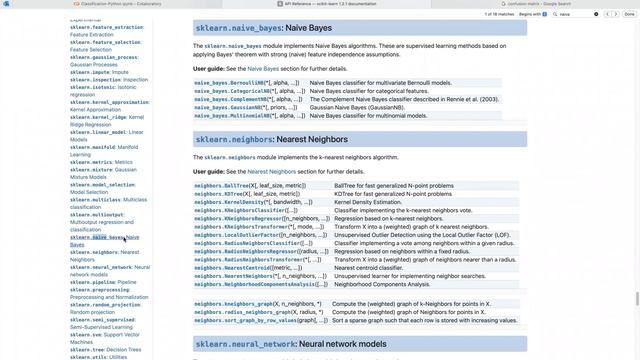The height and width of the screenshot is (360, 640).
Task: Click the page vertical scrollbar thumb
Action: (x=637, y=299)
